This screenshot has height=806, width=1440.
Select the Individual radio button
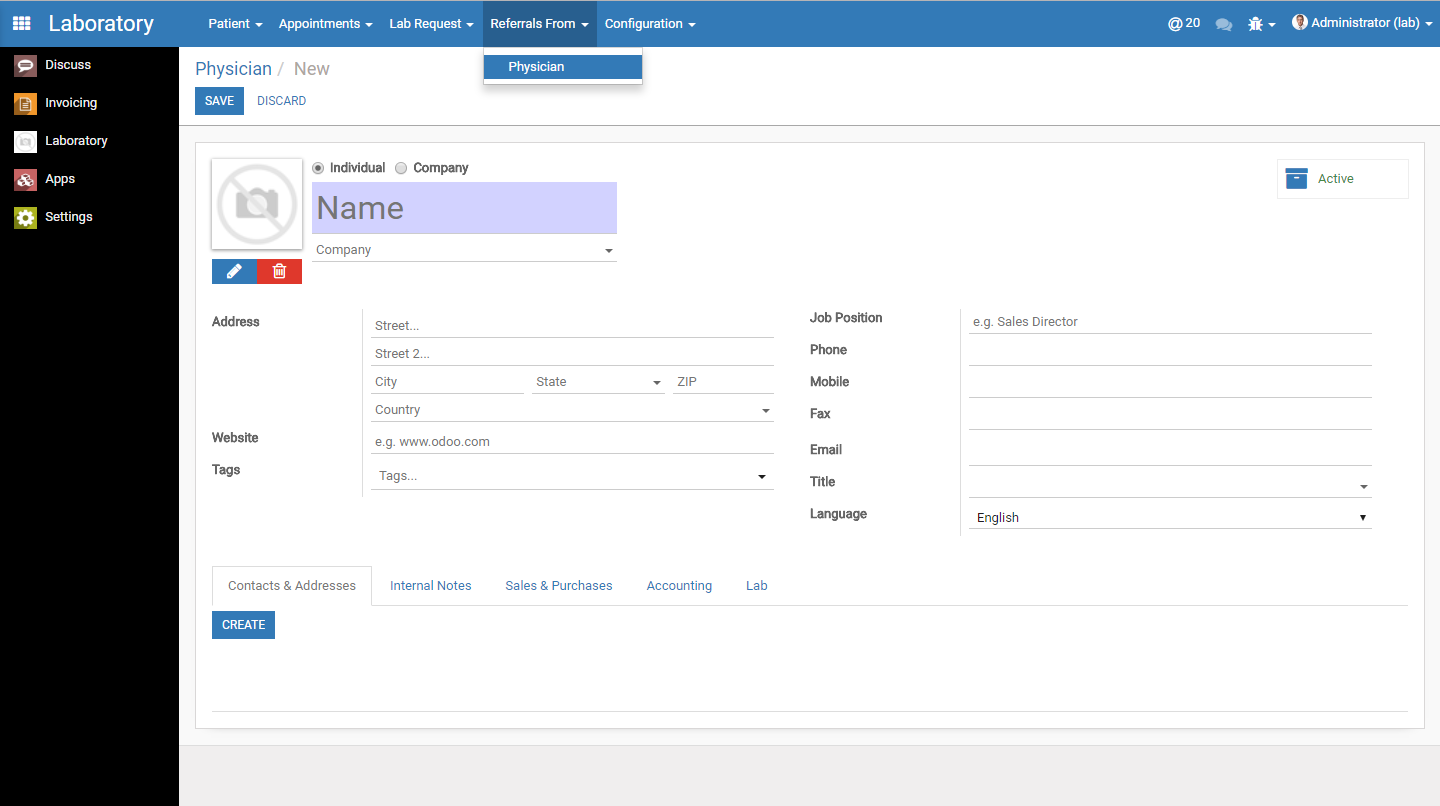click(x=318, y=168)
